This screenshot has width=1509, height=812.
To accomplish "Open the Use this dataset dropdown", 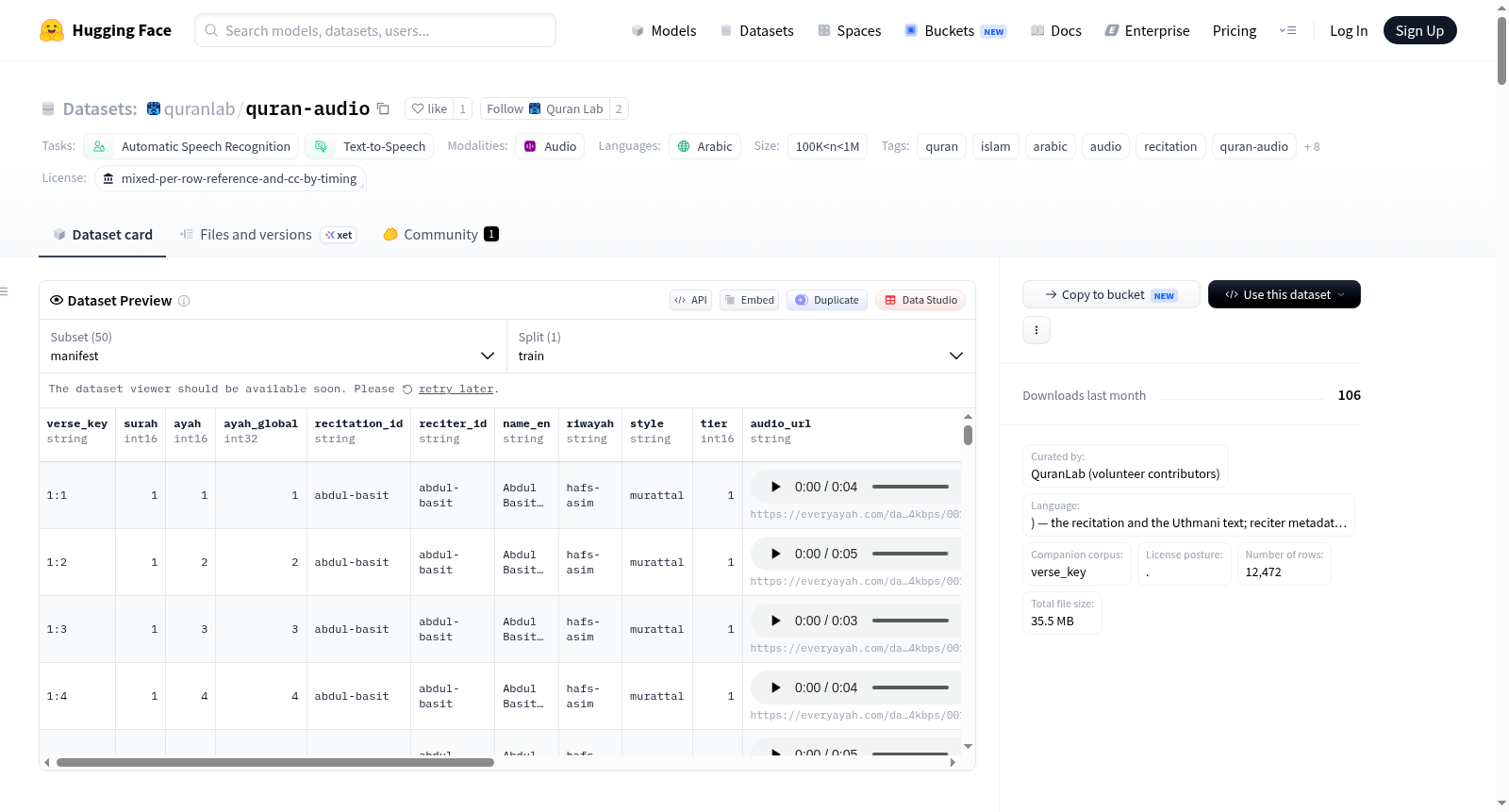I will pyautogui.click(x=1285, y=294).
